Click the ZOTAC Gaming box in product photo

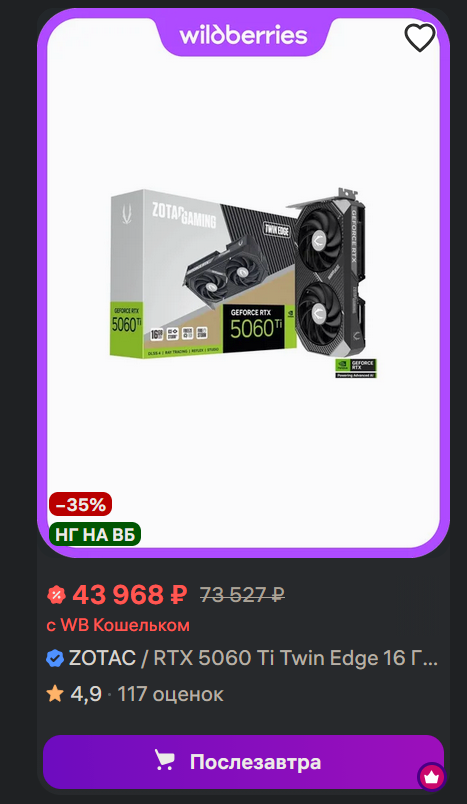[203, 274]
